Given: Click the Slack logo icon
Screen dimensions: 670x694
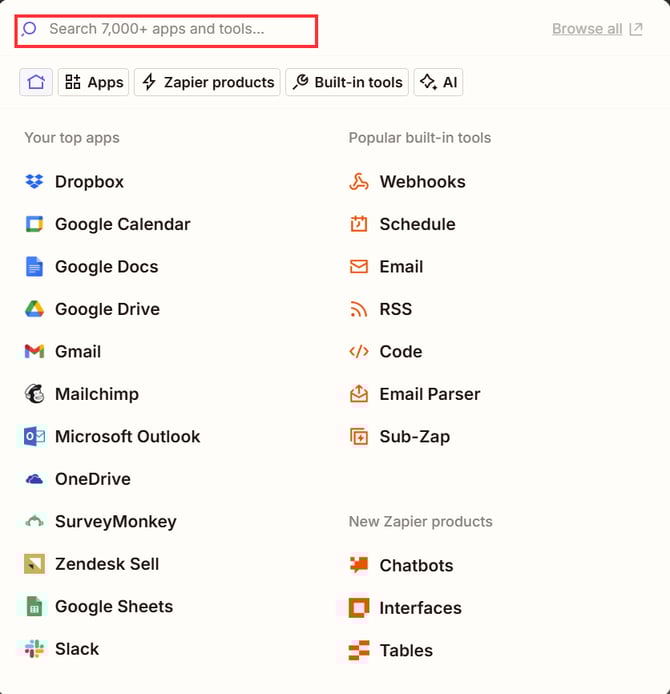Looking at the screenshot, I should click(35, 649).
